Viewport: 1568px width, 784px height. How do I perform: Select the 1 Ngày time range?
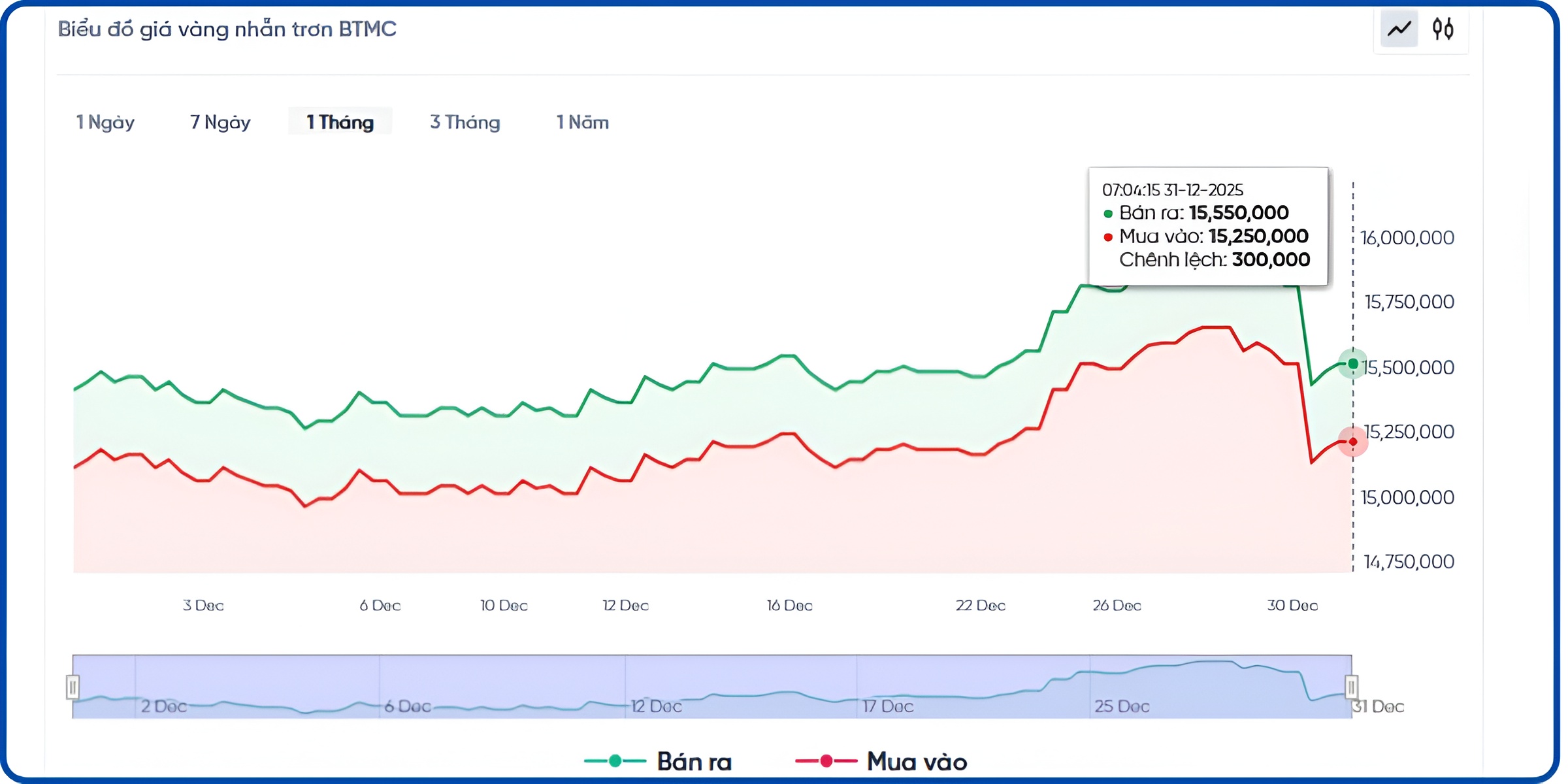point(105,122)
